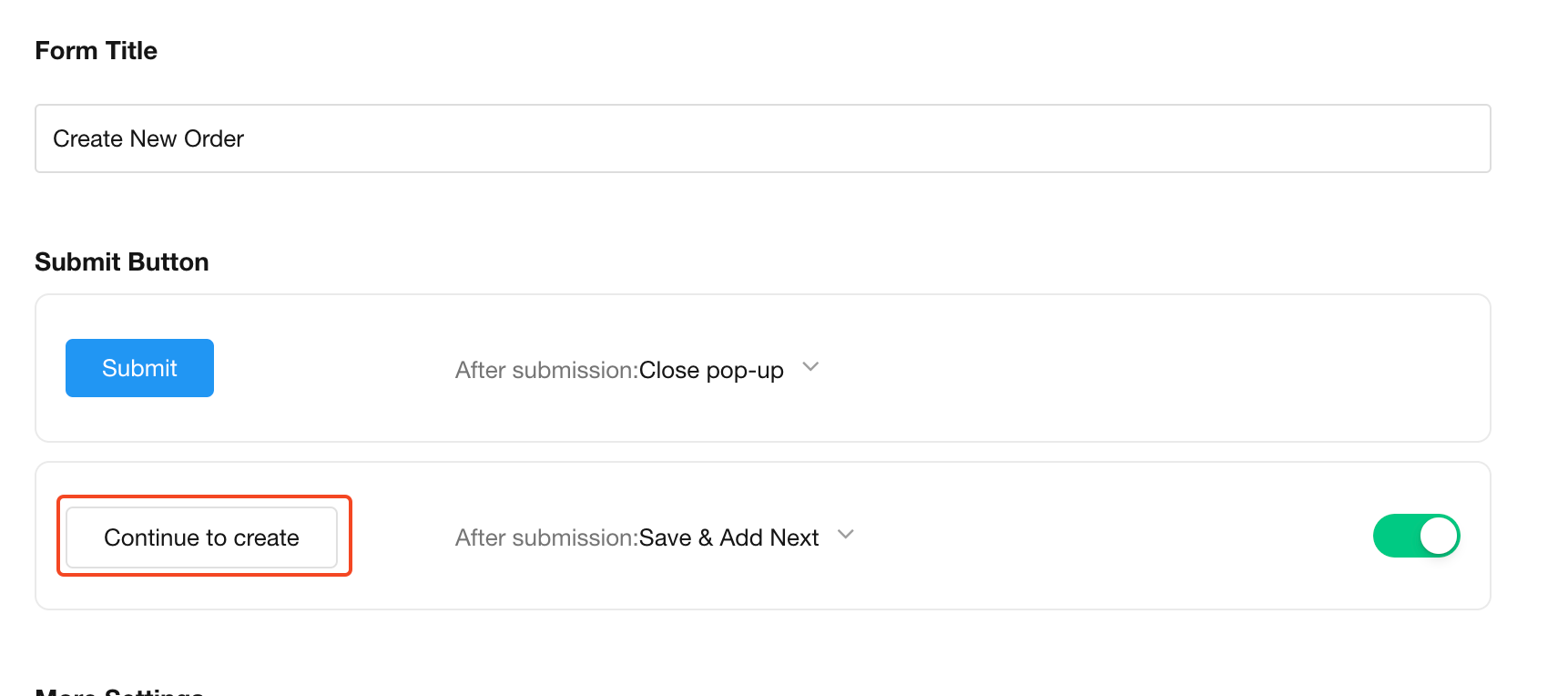Click the "Create New Order" text

pos(148,138)
